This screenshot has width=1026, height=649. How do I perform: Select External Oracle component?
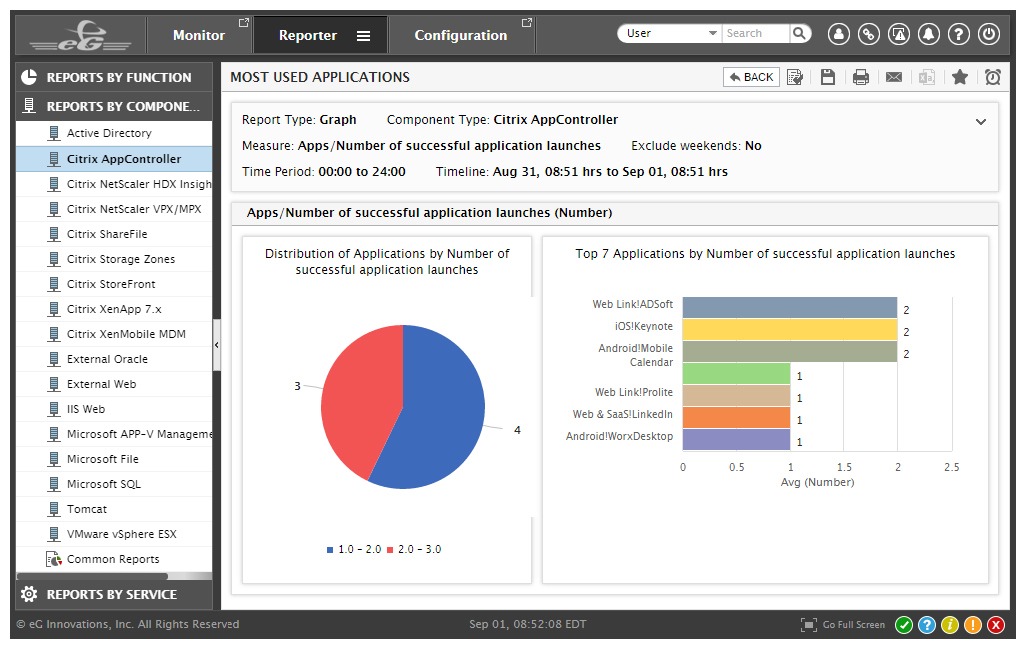114,359
